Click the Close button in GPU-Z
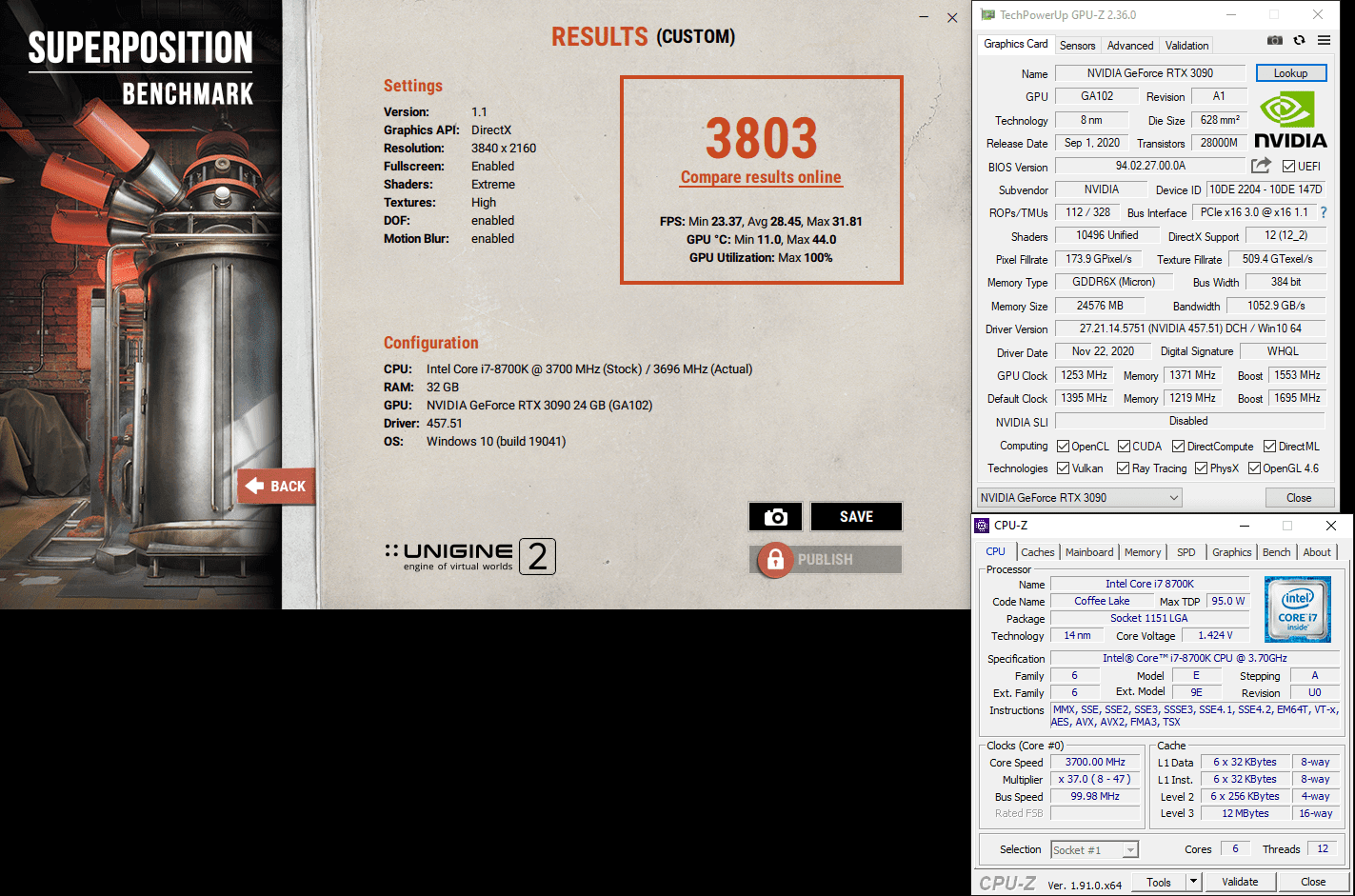 pyautogui.click(x=1299, y=498)
